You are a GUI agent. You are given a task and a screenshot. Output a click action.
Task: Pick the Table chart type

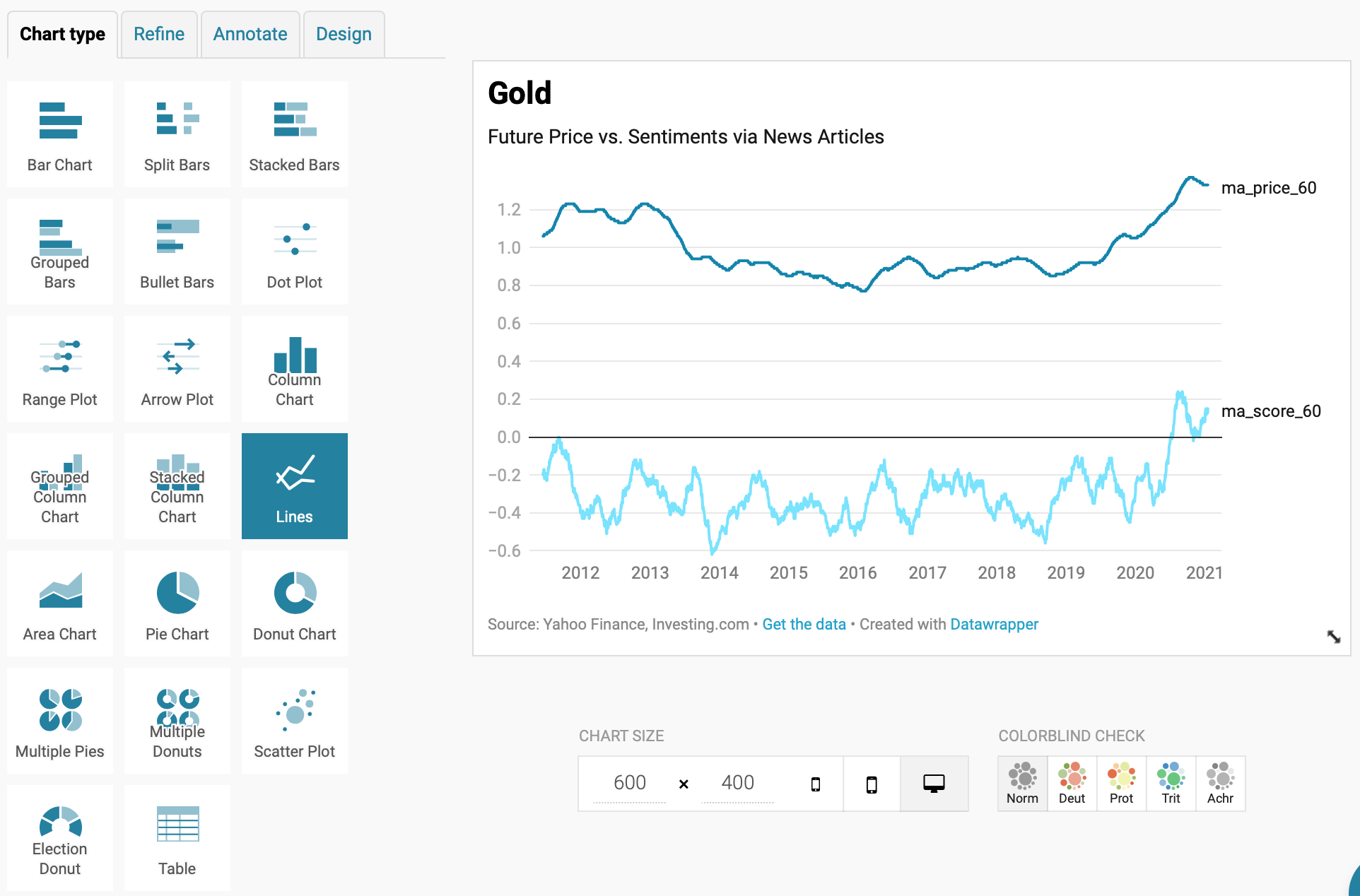177,838
